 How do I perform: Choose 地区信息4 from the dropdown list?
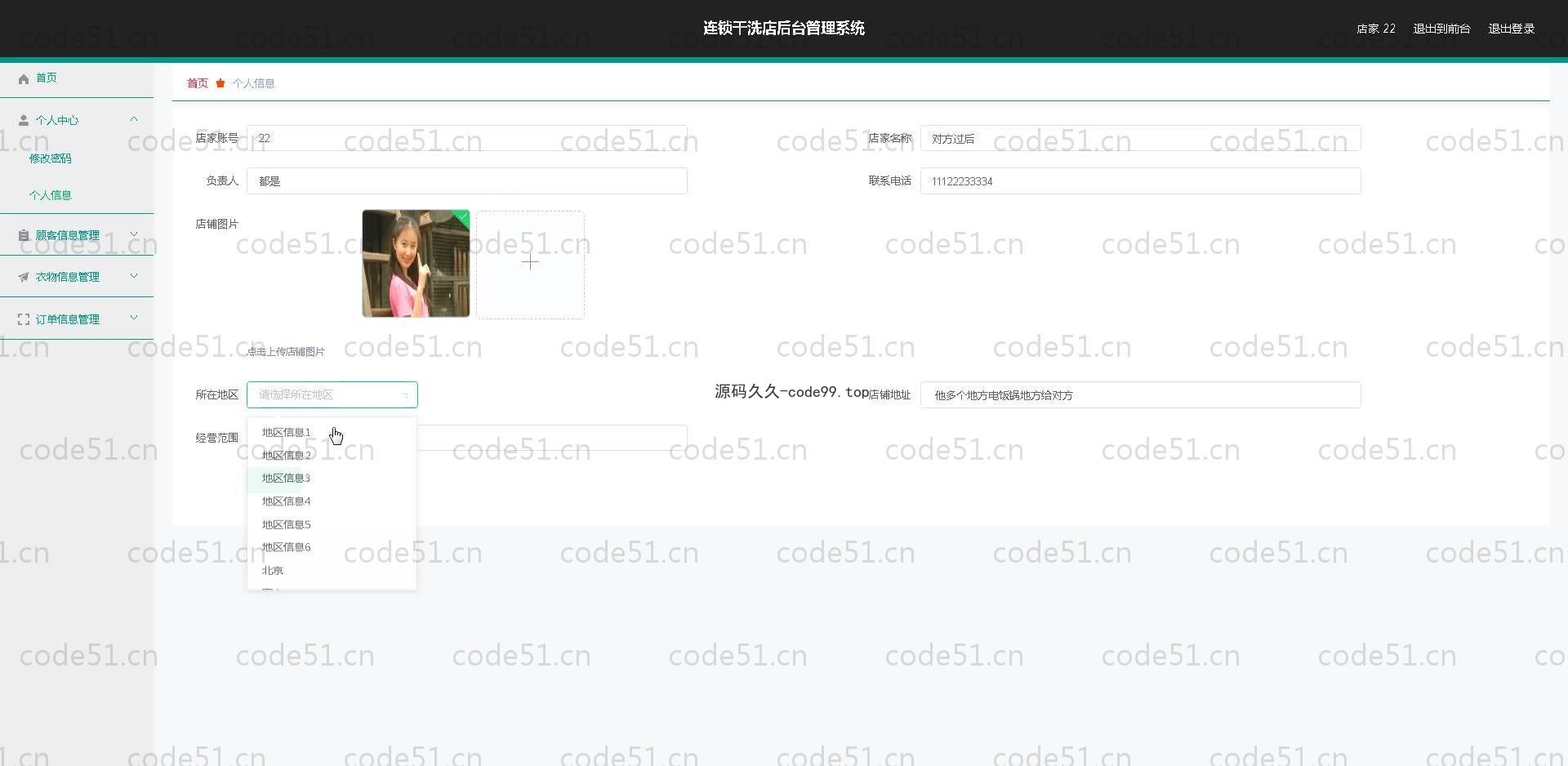(332, 501)
